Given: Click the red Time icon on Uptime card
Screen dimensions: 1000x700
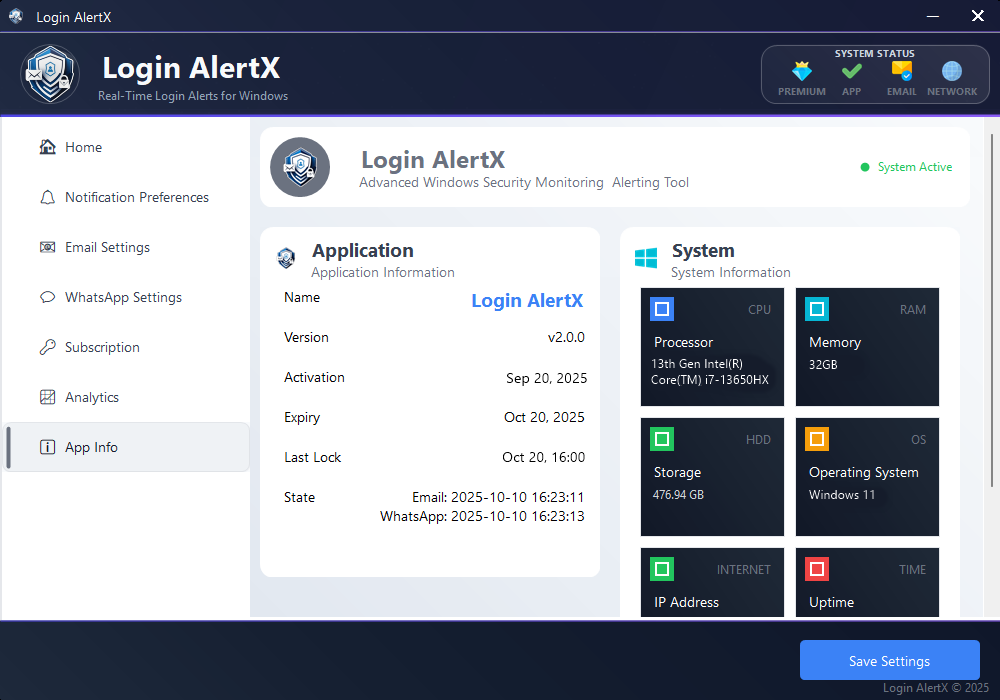Looking at the screenshot, I should point(817,569).
